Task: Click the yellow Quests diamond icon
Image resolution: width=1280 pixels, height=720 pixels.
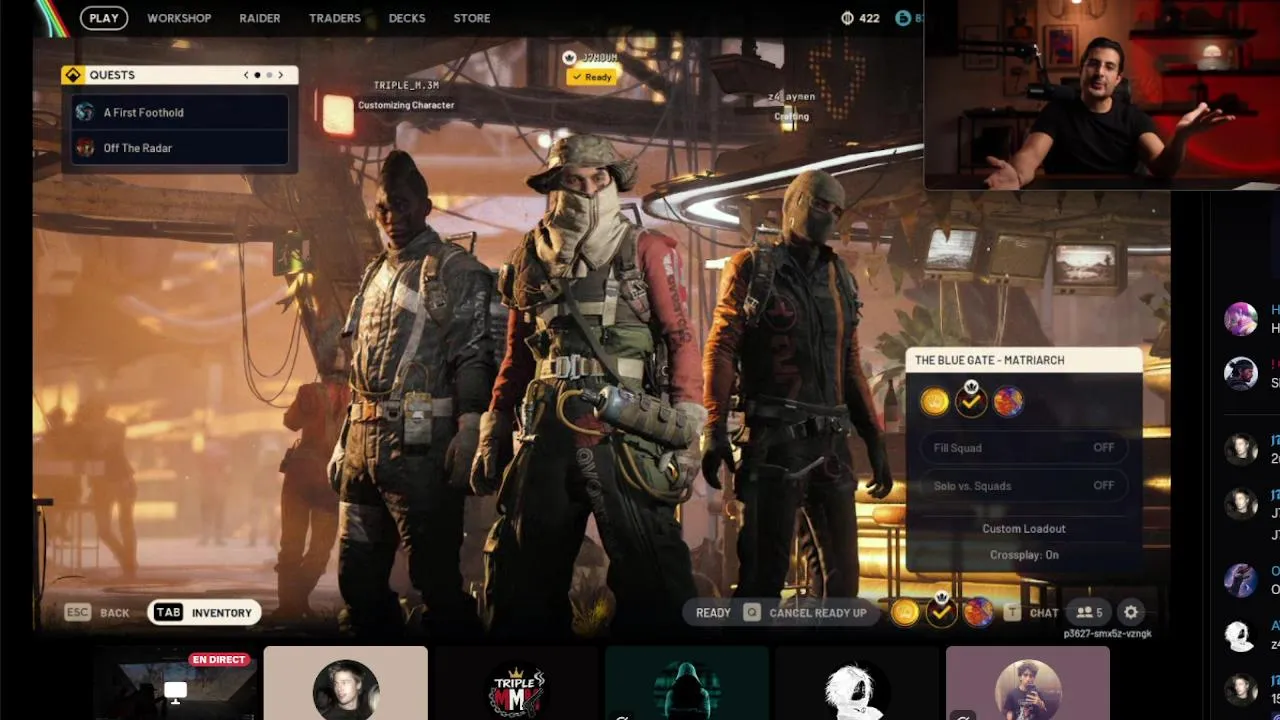Action: point(72,75)
